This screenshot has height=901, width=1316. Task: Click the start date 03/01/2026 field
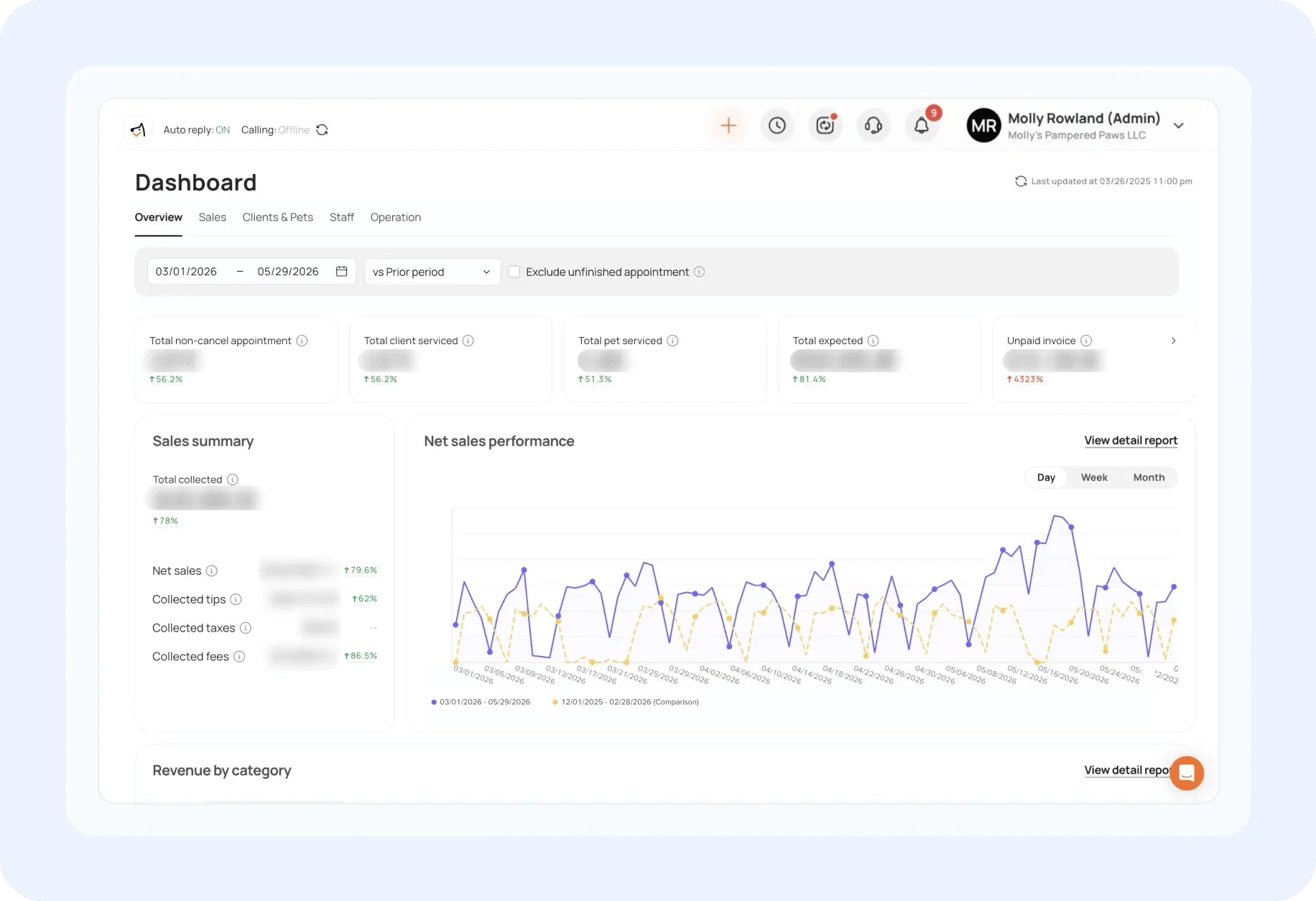(186, 272)
